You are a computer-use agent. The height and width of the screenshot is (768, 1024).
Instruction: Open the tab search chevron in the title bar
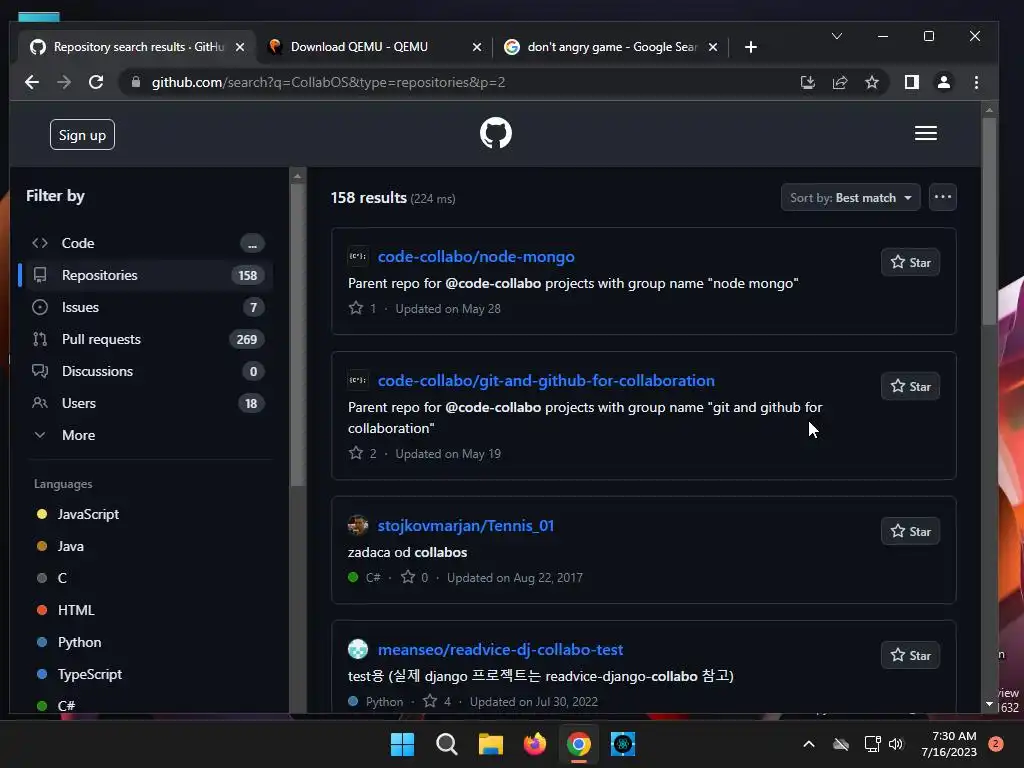(x=837, y=36)
